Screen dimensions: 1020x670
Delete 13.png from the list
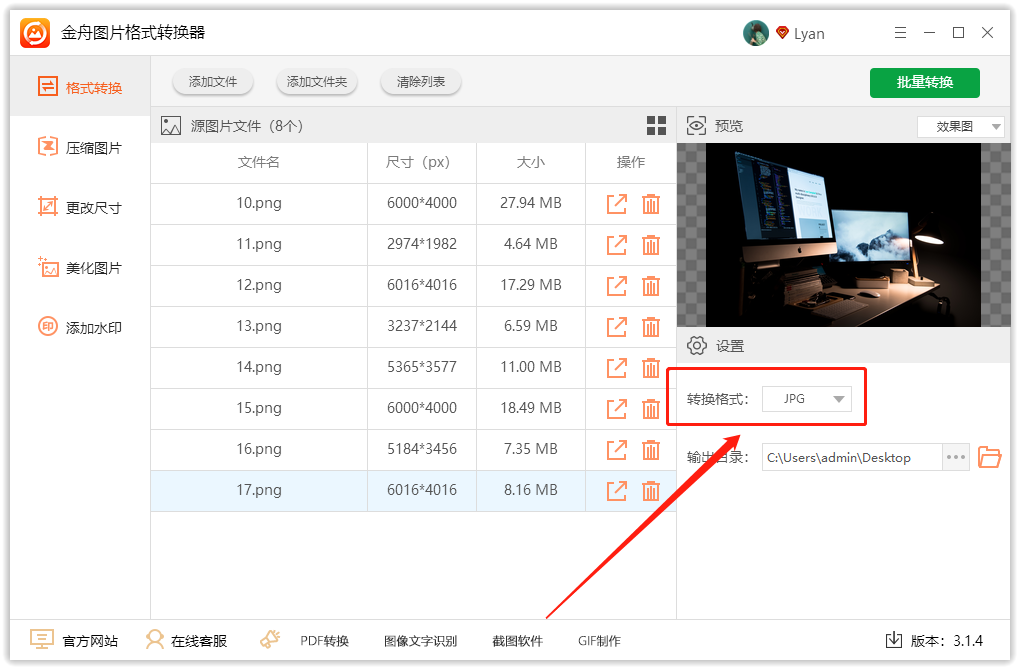[651, 327]
